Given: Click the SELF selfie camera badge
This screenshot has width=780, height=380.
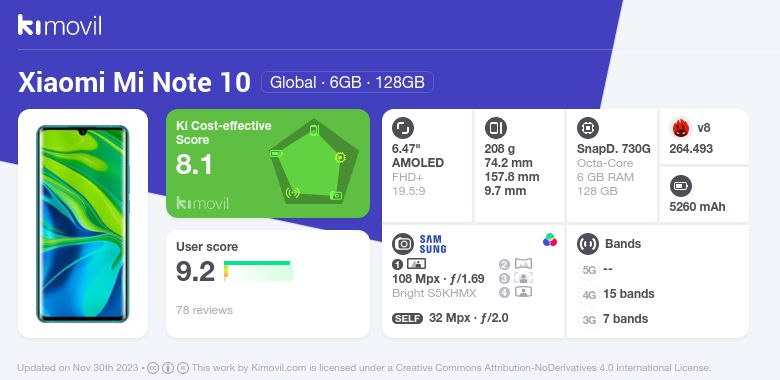Looking at the screenshot, I should [x=407, y=318].
